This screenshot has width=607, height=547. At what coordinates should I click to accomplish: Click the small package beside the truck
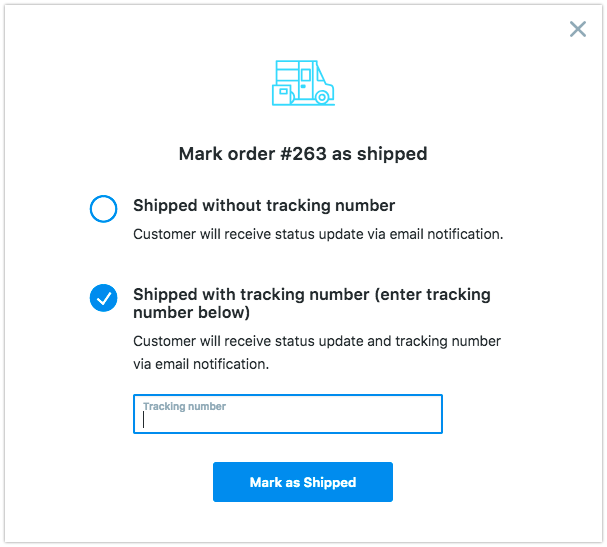[282, 94]
